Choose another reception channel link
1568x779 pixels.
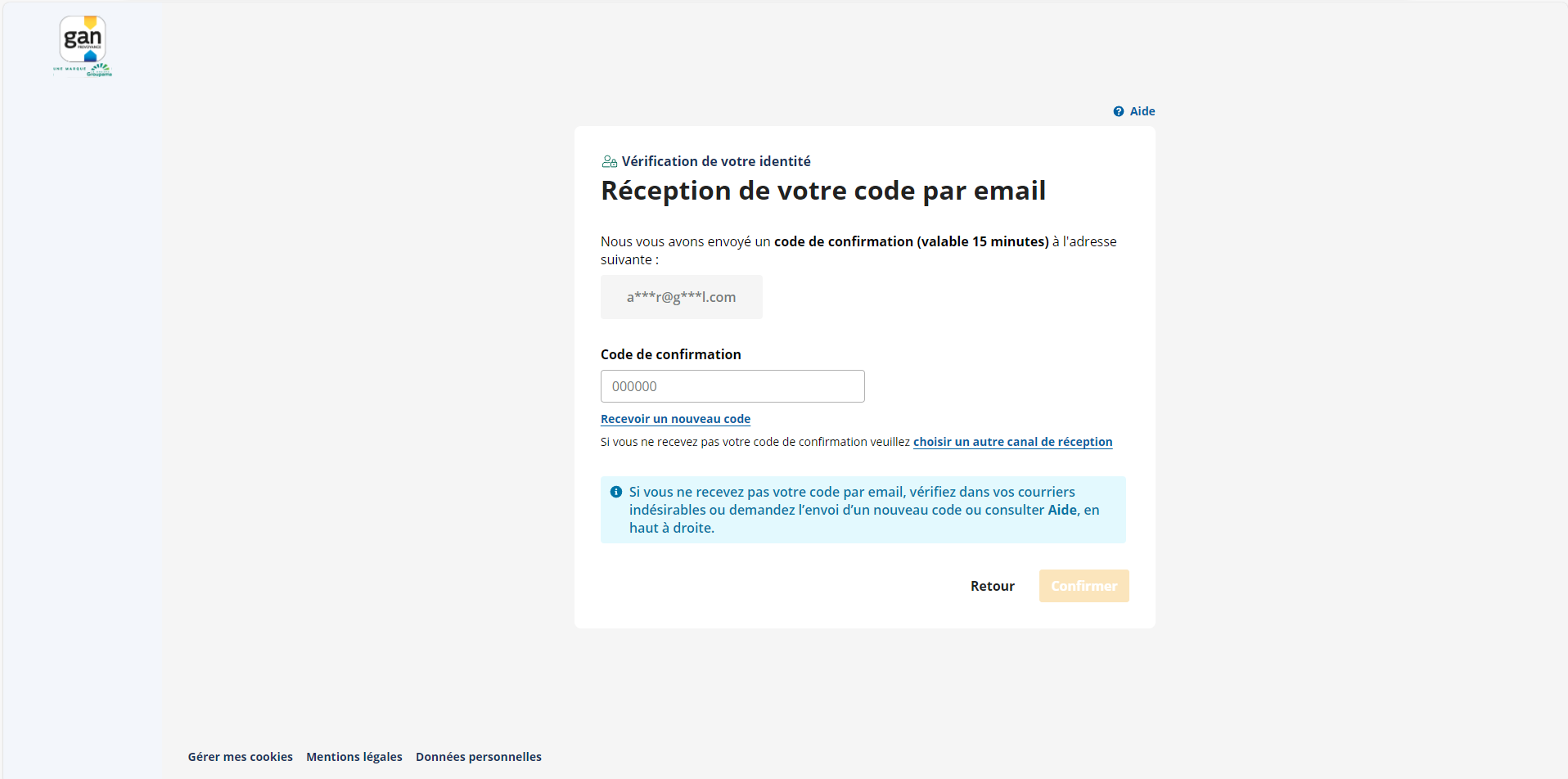click(1012, 442)
